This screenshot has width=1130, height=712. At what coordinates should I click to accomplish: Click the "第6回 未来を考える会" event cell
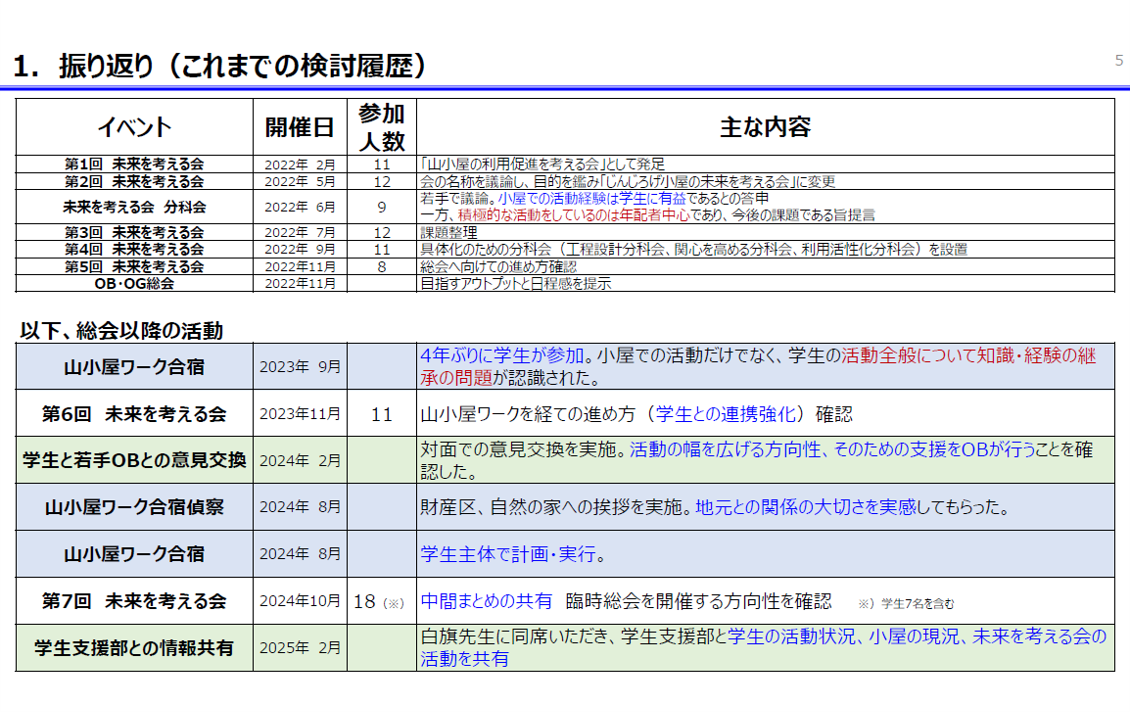(x=135, y=414)
